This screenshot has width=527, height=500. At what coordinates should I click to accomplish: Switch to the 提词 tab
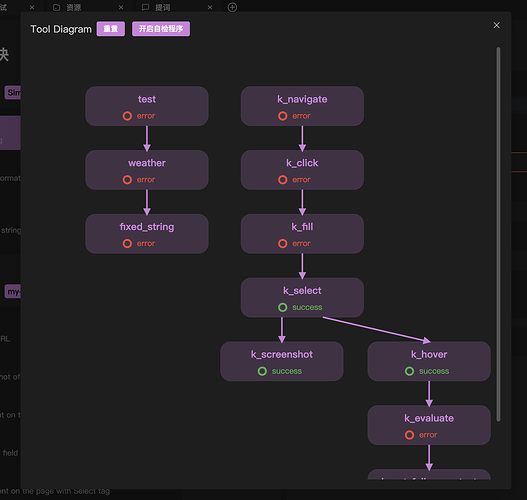[162, 7]
